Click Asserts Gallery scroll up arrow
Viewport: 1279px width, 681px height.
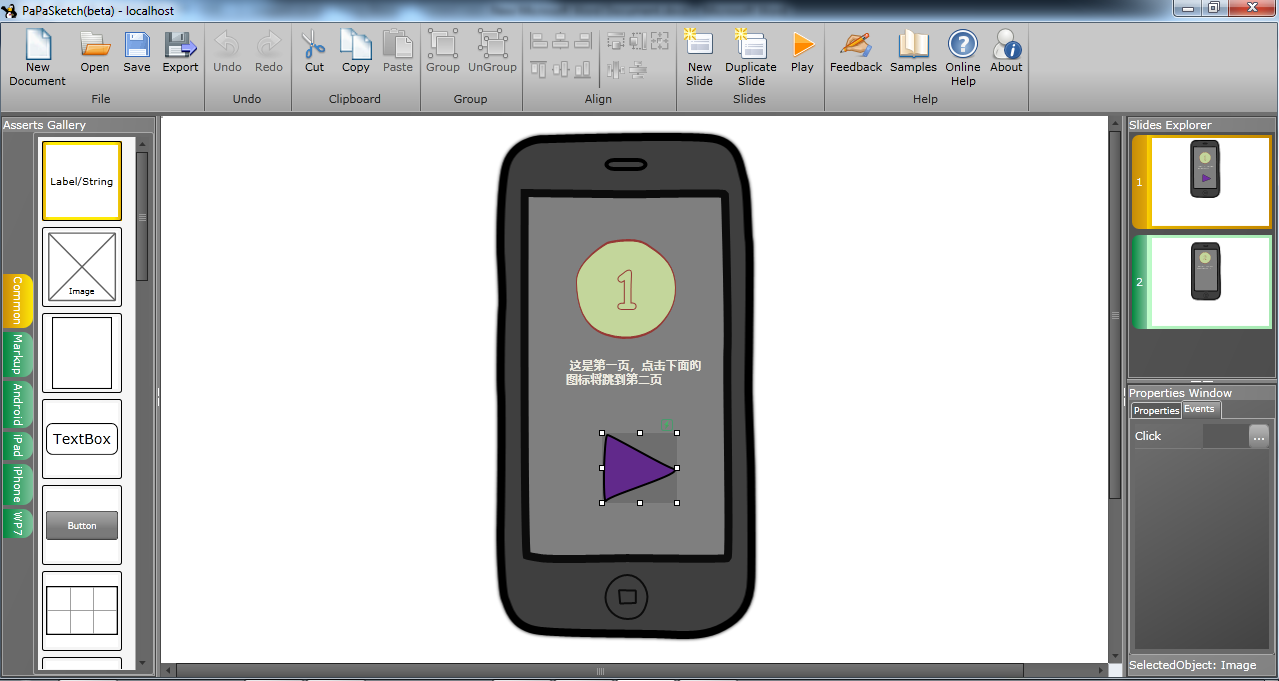pyautogui.click(x=142, y=144)
